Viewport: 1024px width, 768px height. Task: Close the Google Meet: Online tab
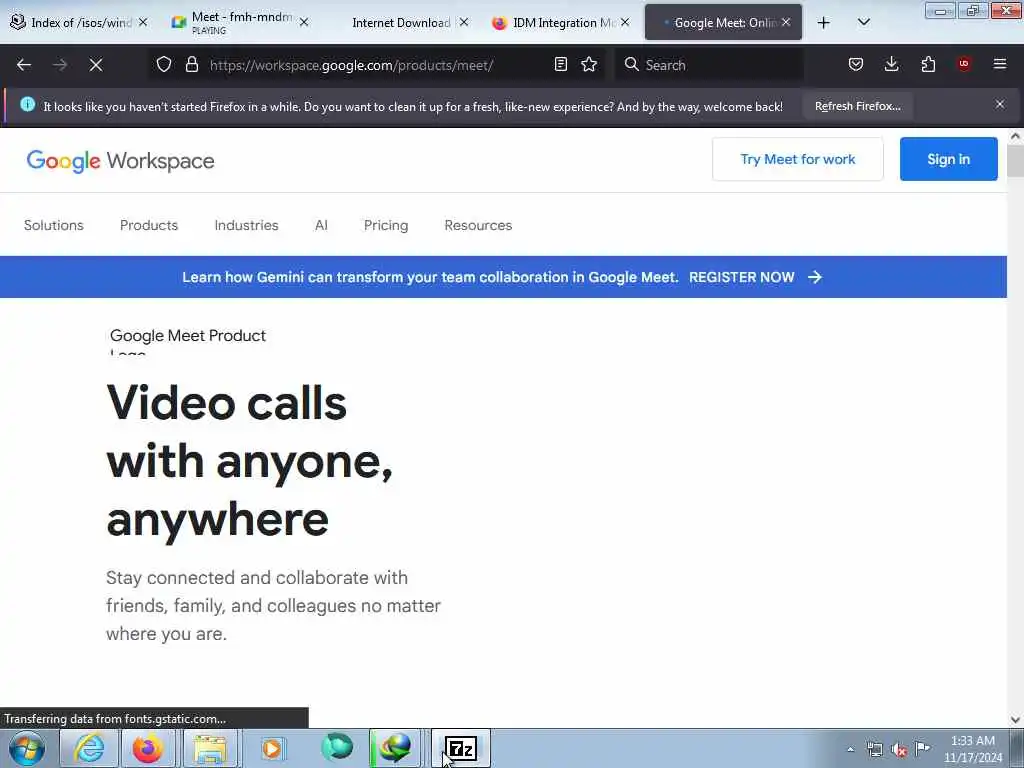tap(786, 22)
